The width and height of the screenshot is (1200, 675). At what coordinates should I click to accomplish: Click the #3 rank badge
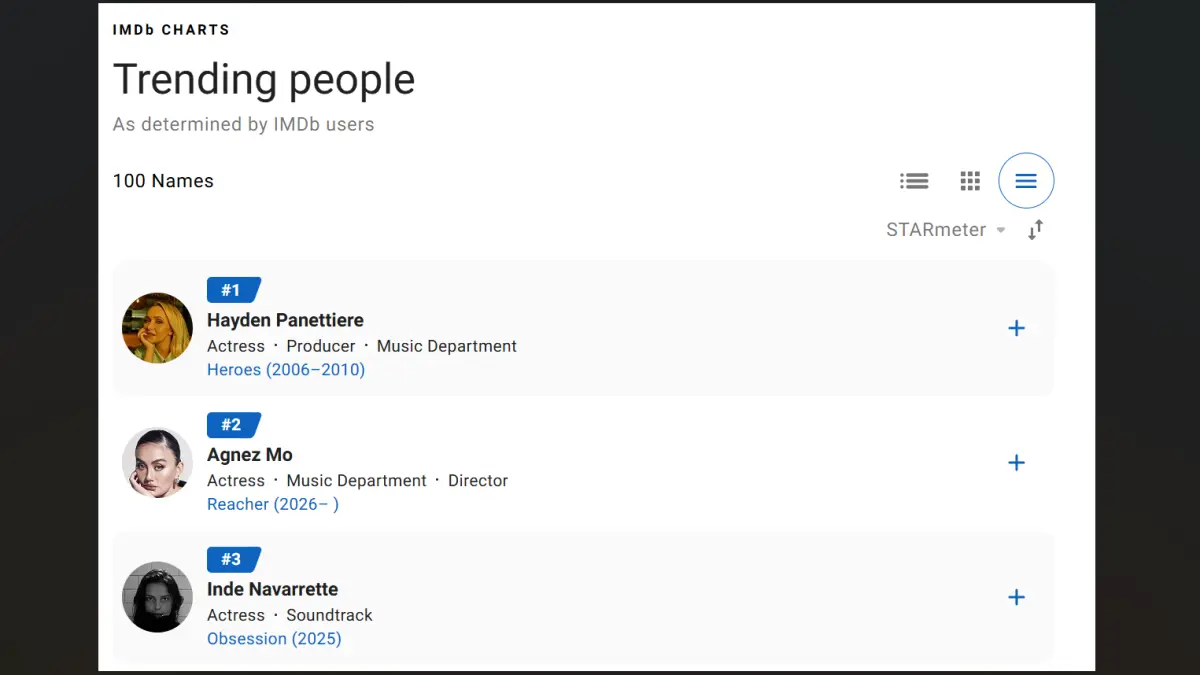point(233,559)
